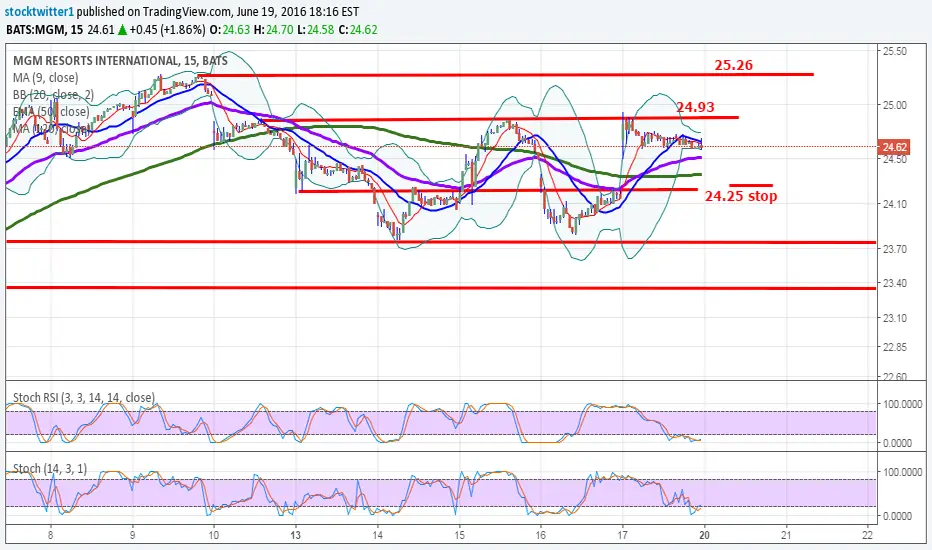
Task: Click the Stoch pane 0.0000 scale label
Action: click(898, 516)
